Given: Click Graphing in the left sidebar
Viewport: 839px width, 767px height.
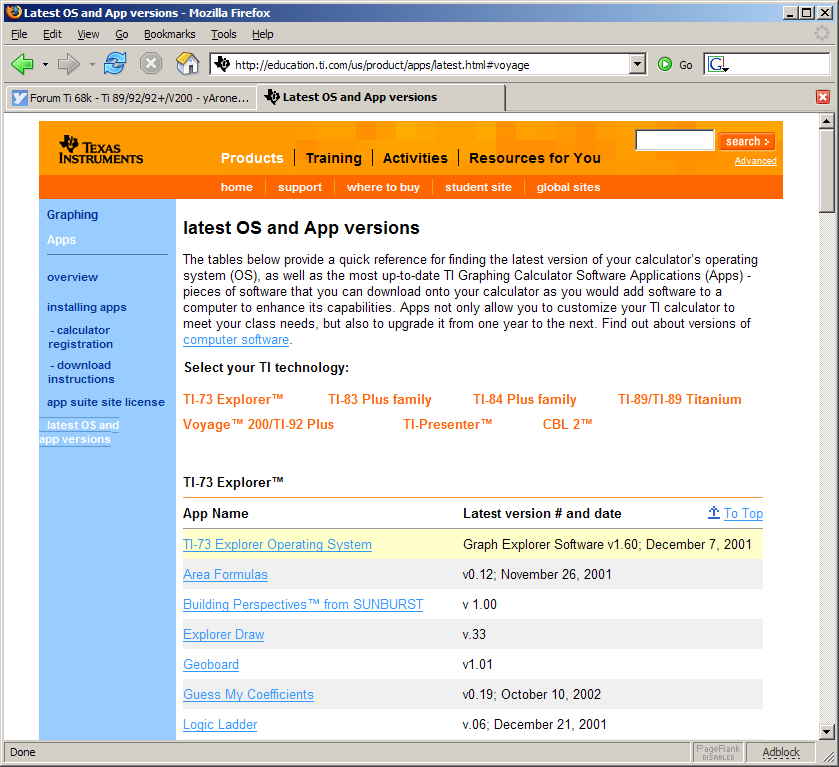Looking at the screenshot, I should point(72,215).
